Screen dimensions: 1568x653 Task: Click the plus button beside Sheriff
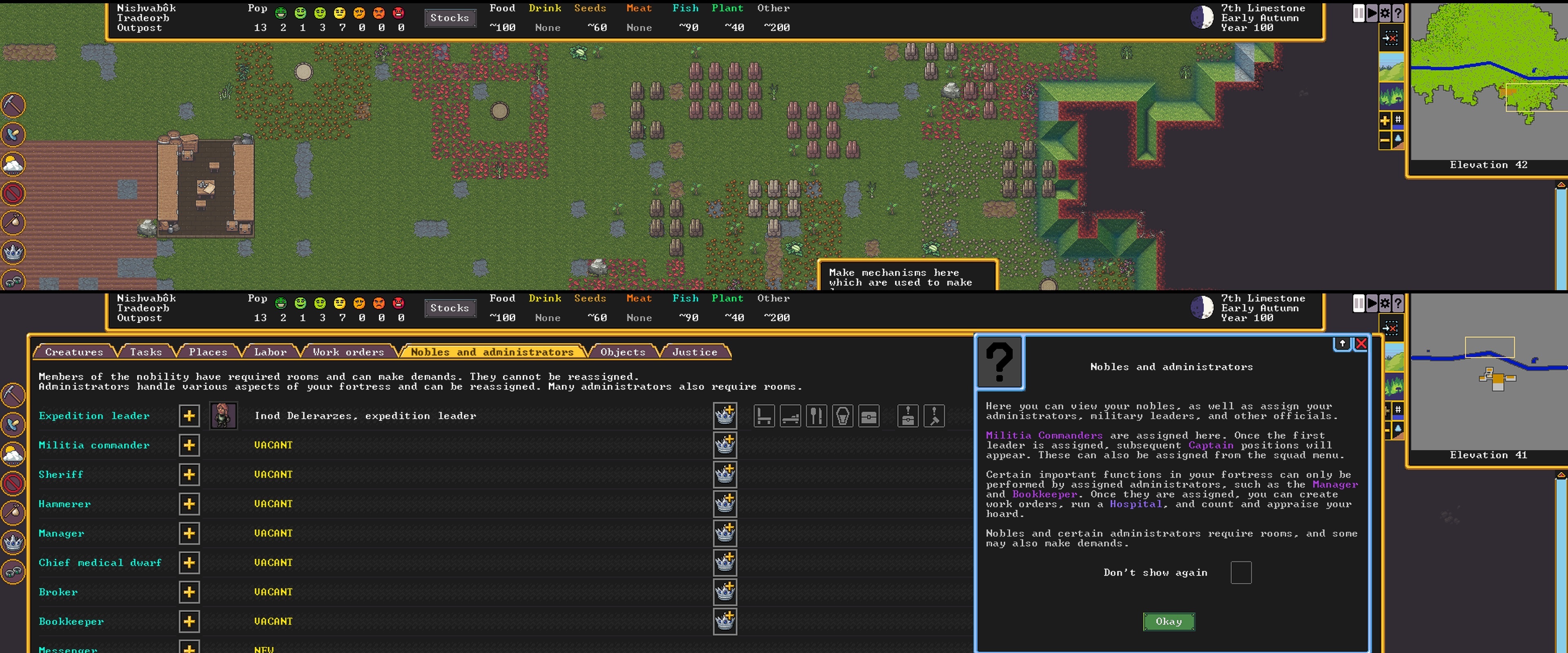pos(189,475)
